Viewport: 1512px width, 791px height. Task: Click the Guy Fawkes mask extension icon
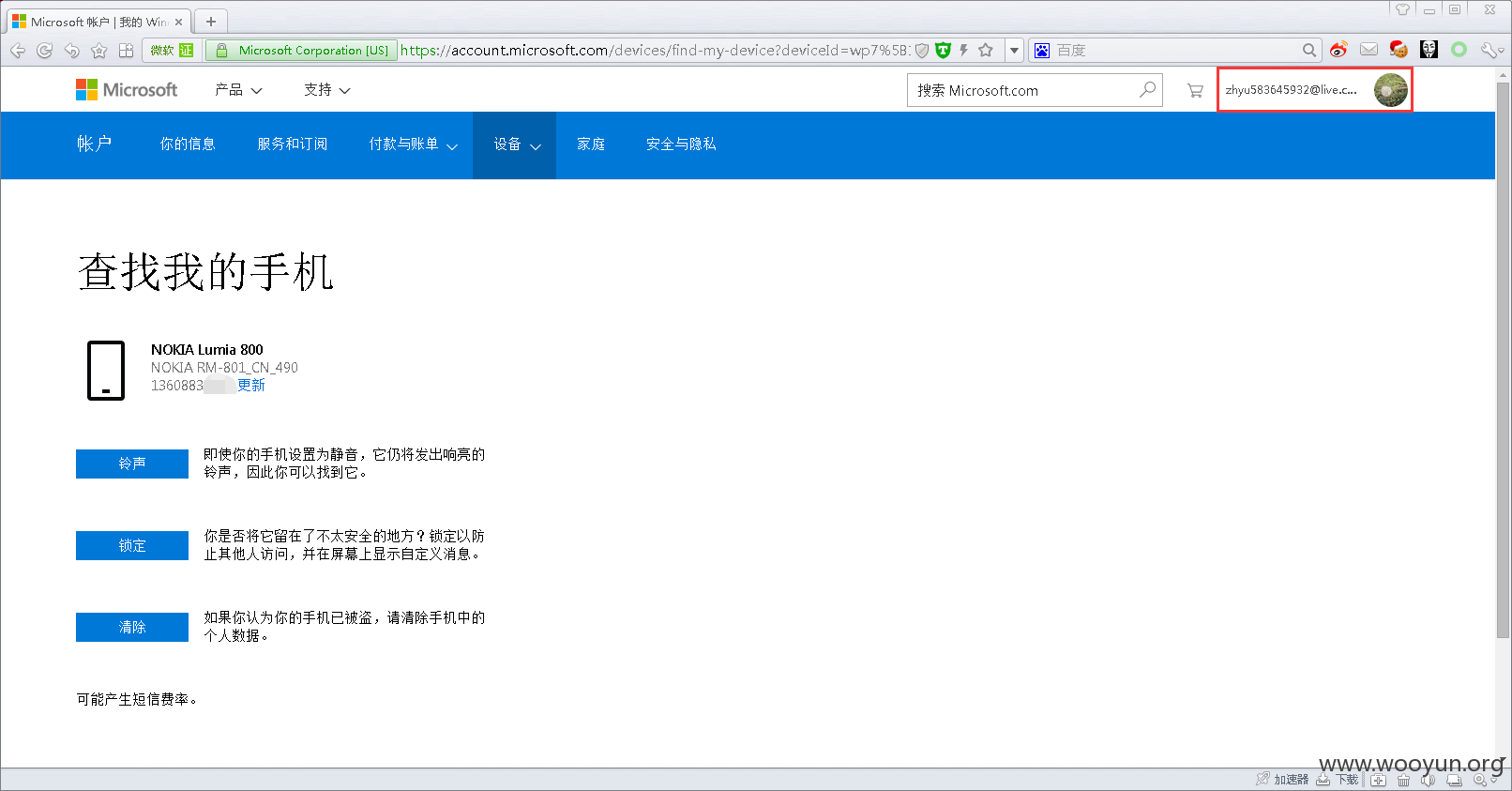(x=1429, y=50)
